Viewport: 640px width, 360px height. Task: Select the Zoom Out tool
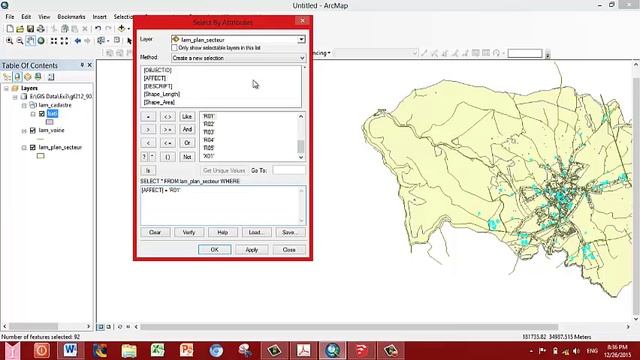coord(20,41)
